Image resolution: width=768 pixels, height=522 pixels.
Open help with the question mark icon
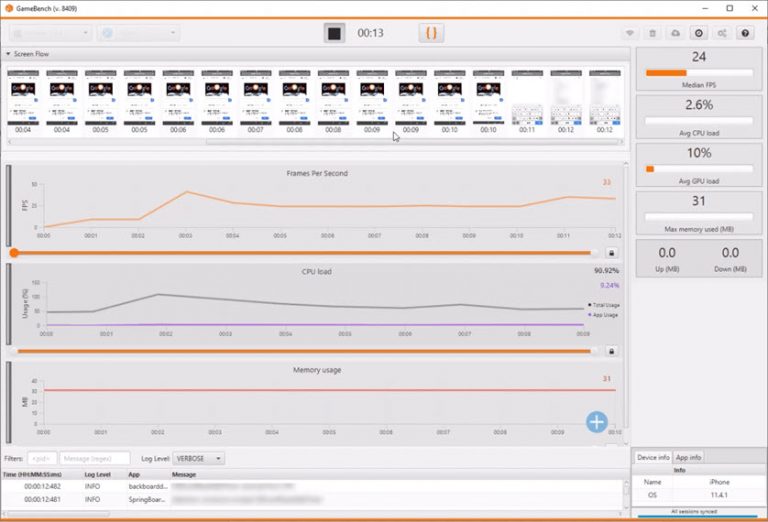click(x=745, y=33)
